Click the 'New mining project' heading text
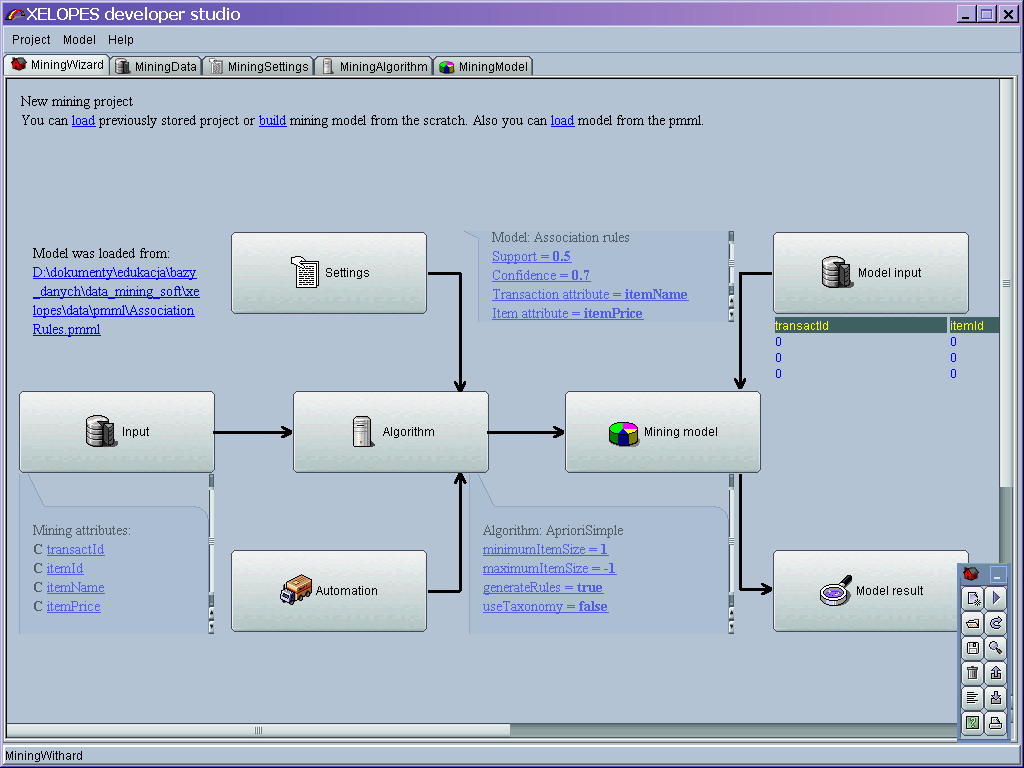This screenshot has width=1024, height=768. coord(76,101)
